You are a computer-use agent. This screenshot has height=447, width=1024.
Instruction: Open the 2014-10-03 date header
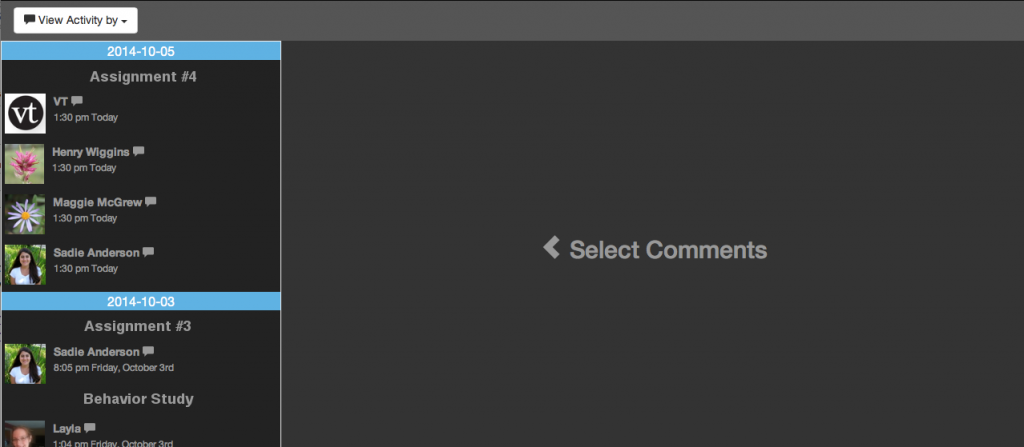[x=141, y=301]
